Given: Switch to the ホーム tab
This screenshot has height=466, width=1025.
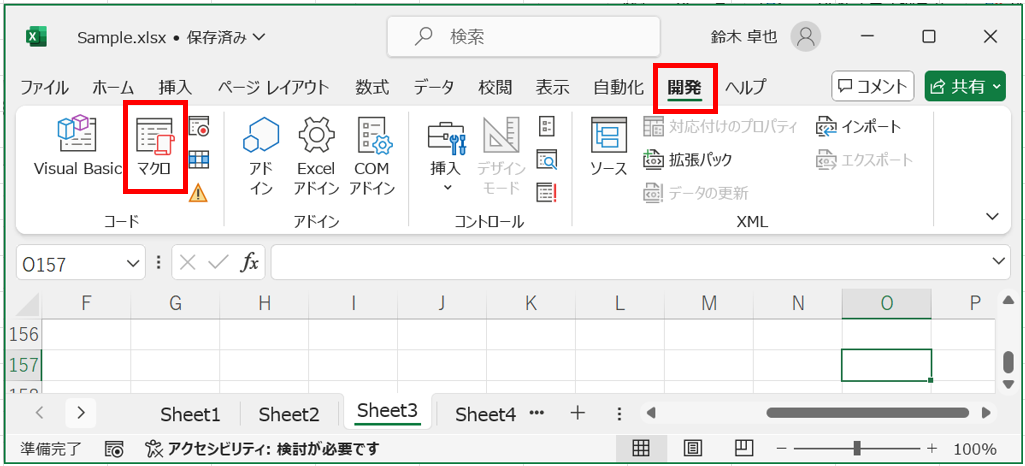Looking at the screenshot, I should [x=113, y=87].
